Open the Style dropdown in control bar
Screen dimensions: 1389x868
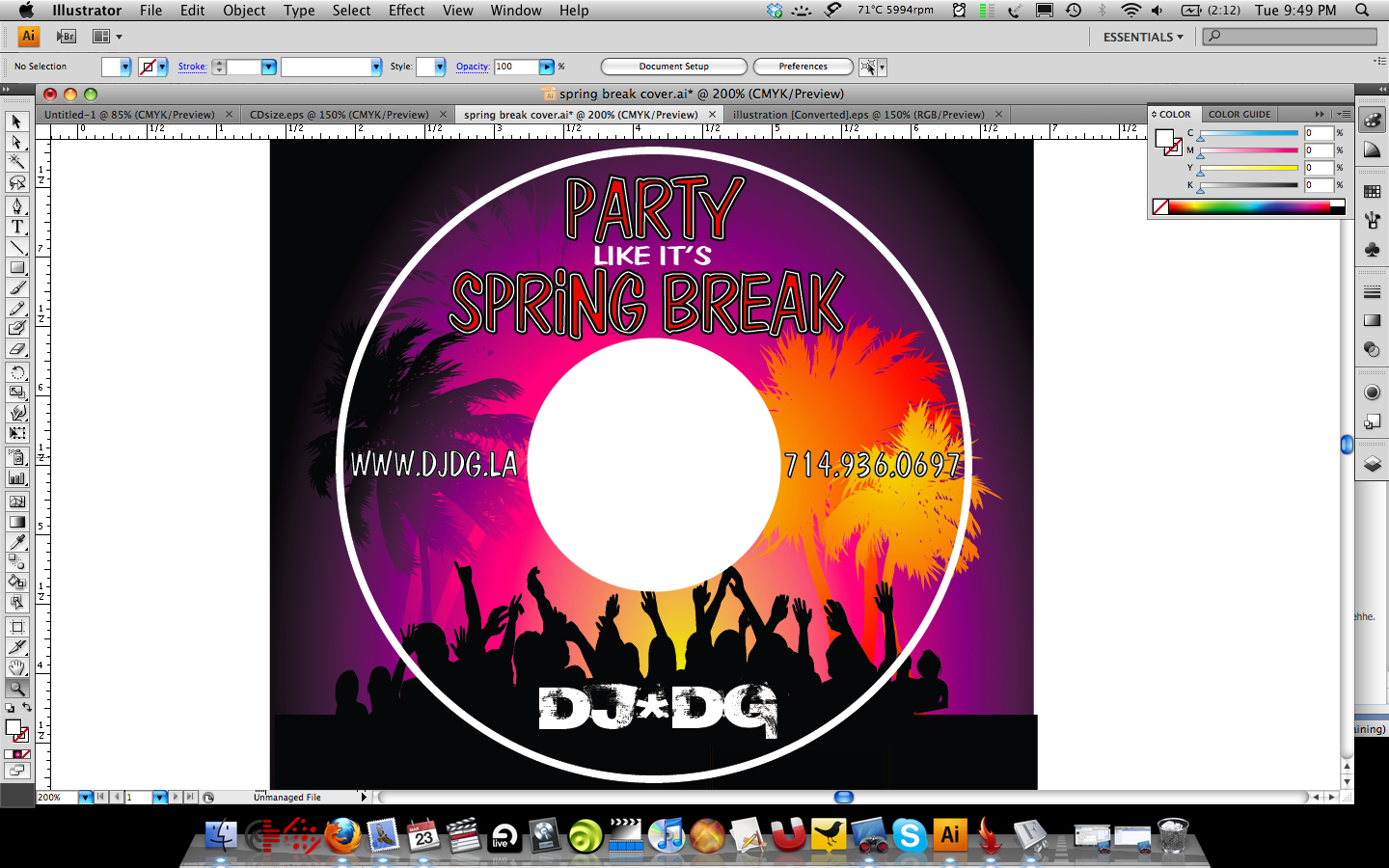coord(440,67)
